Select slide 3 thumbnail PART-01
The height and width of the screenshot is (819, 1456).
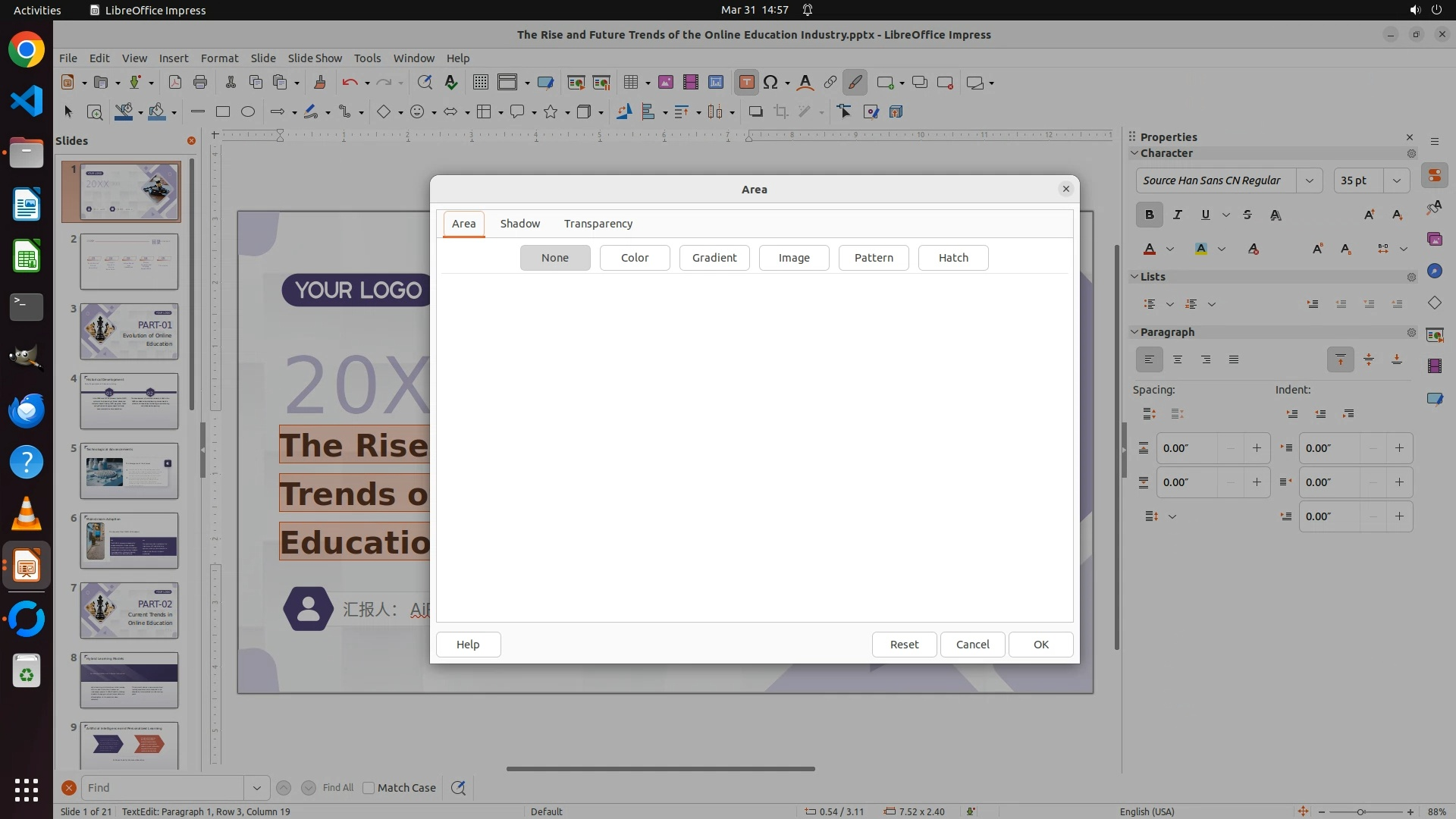pos(129,331)
